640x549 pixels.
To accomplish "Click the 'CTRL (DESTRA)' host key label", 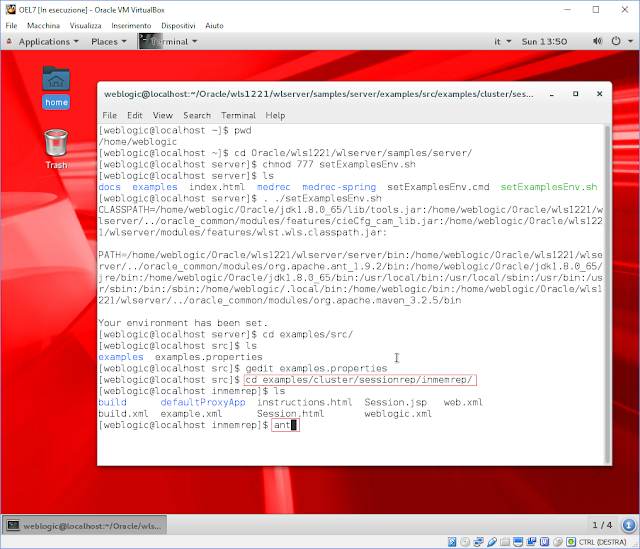I will pos(602,542).
